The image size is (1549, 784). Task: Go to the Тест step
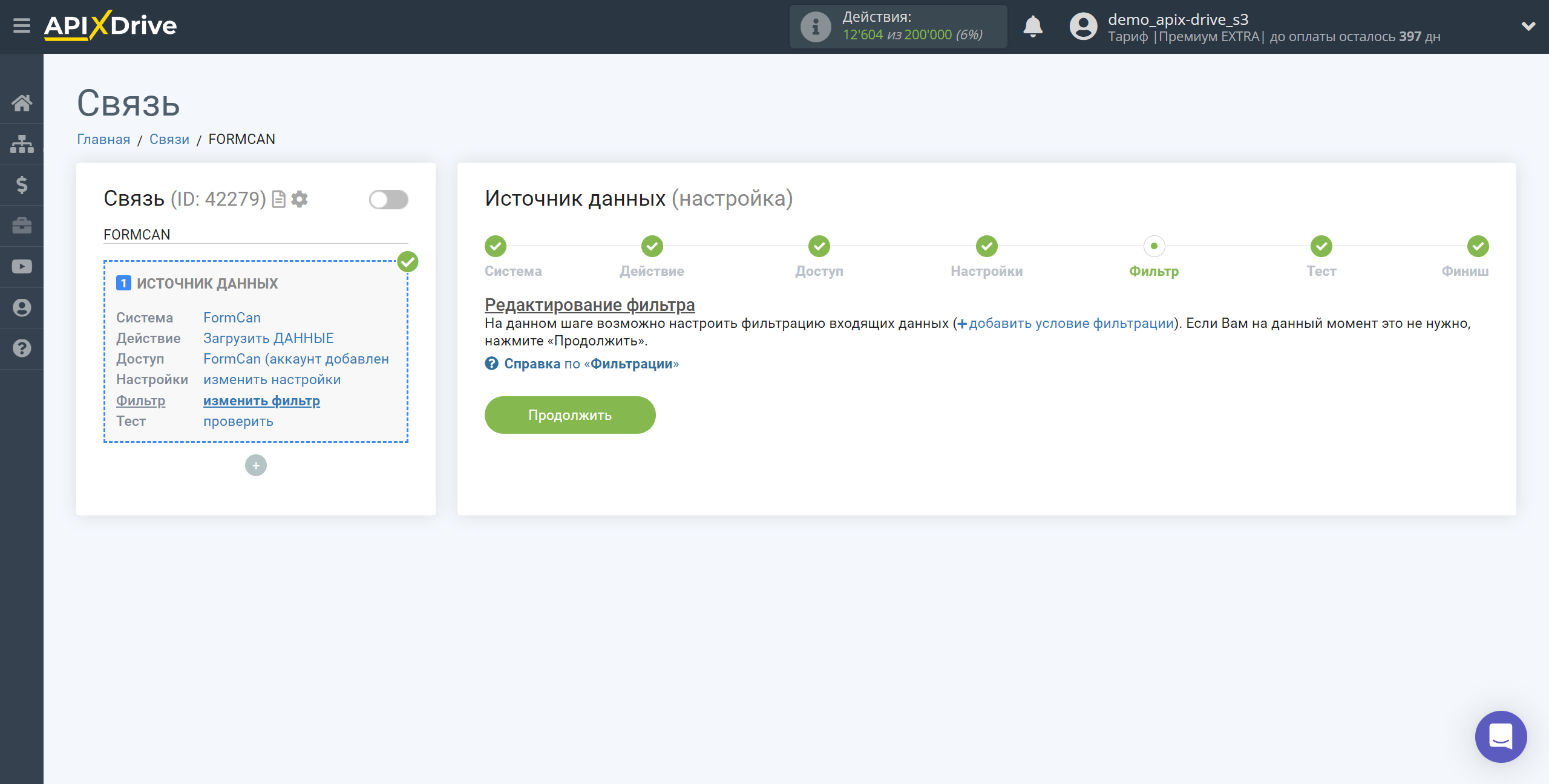click(1321, 257)
